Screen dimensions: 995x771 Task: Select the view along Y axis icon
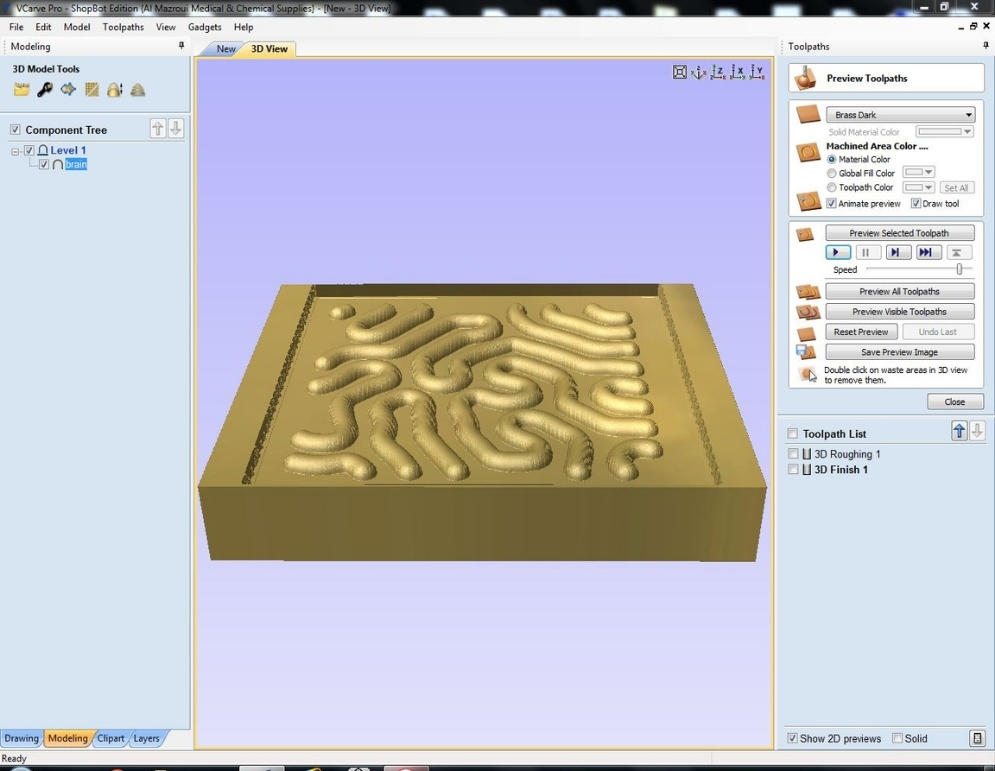coord(757,72)
